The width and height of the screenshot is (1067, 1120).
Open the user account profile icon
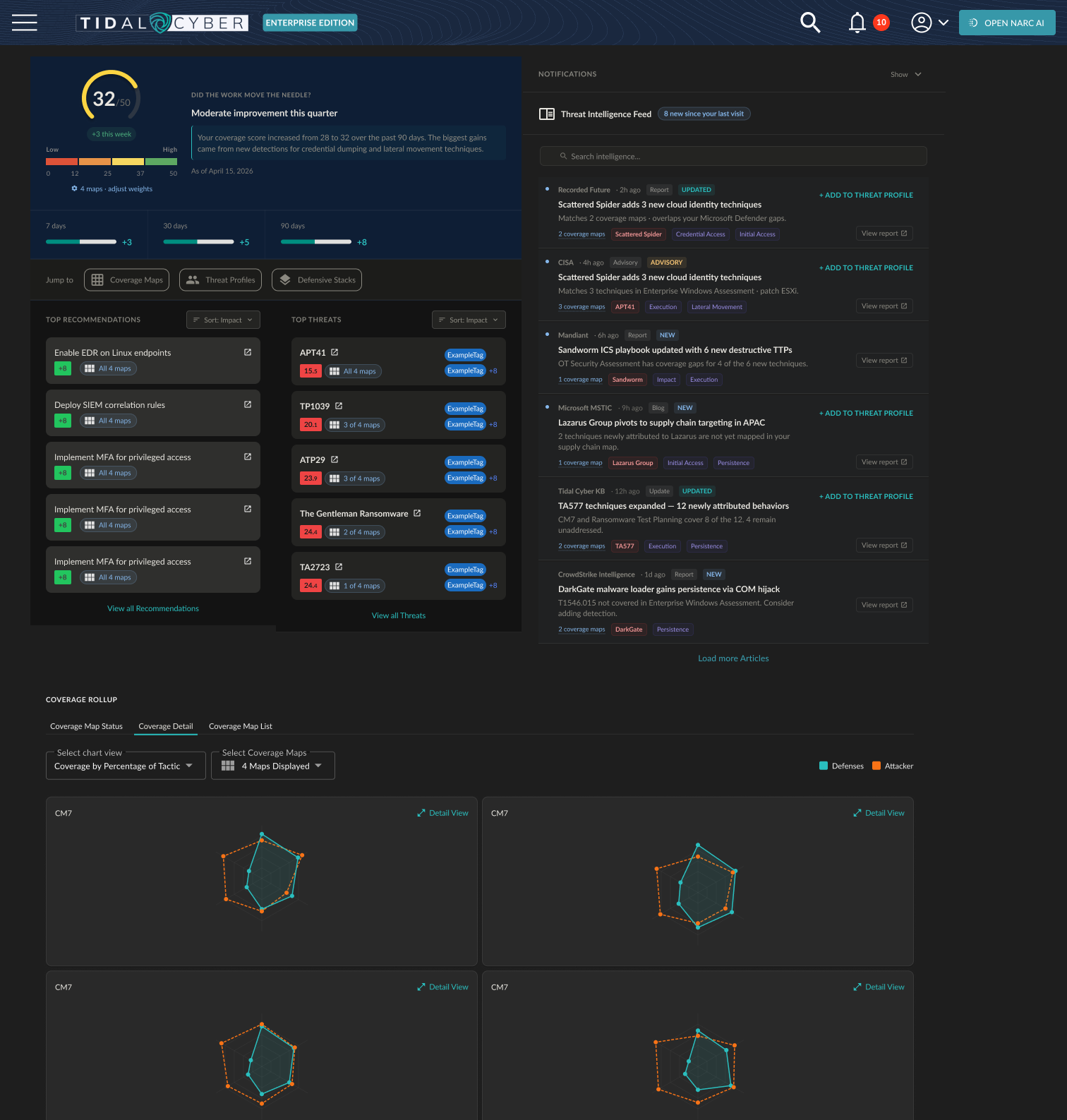point(921,23)
